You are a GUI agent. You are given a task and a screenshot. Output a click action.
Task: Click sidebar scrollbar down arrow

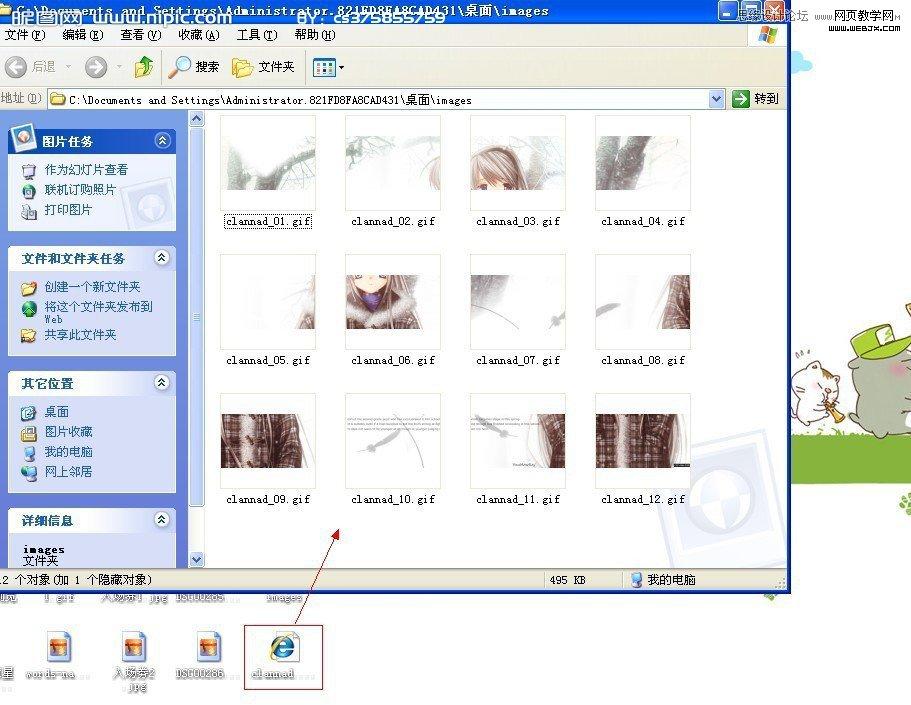click(x=197, y=560)
